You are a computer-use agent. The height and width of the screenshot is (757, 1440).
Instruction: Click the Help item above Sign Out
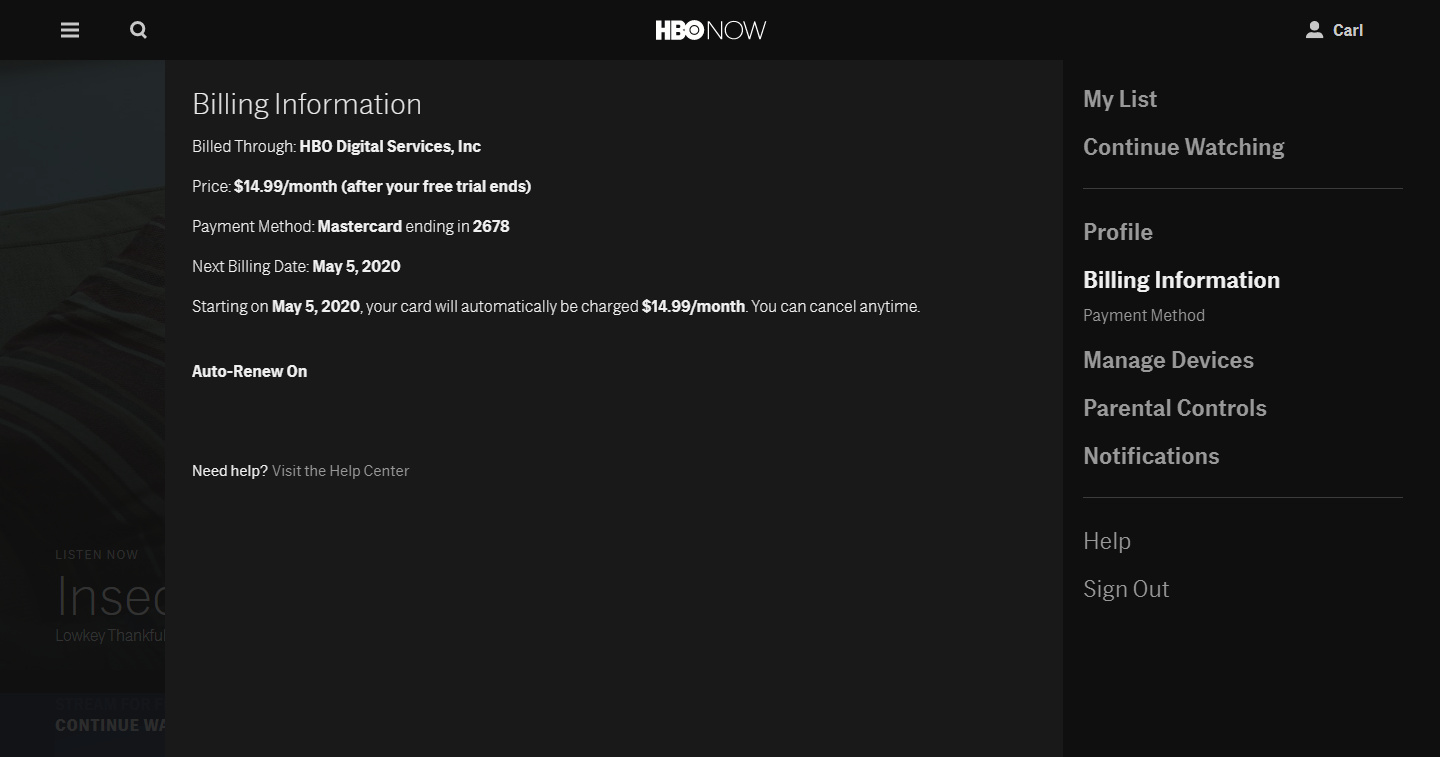[x=1107, y=541]
